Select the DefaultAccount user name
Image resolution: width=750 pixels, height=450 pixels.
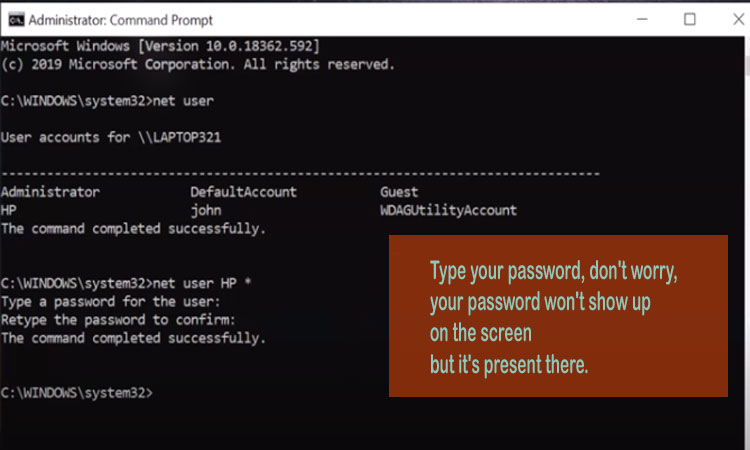[x=243, y=192]
